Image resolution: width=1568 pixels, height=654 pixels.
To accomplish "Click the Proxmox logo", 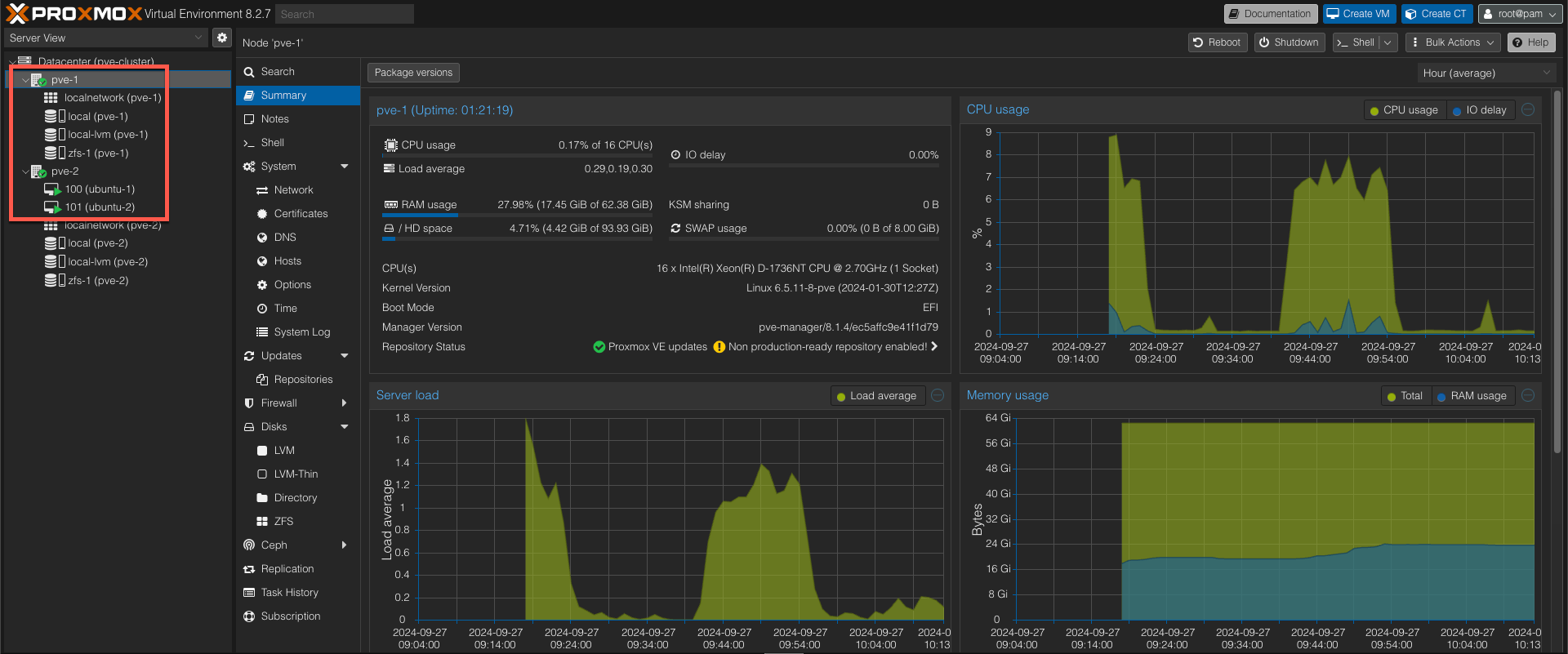I will tap(73, 13).
